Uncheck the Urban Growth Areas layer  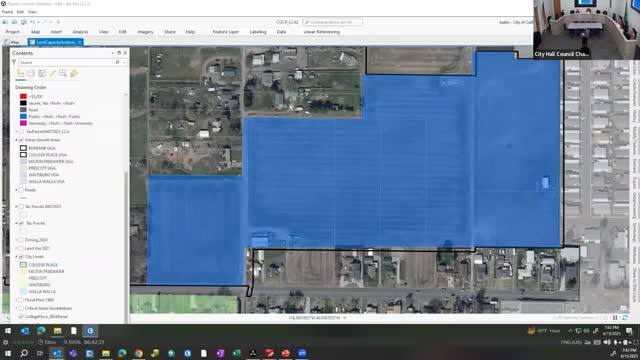click(21, 140)
